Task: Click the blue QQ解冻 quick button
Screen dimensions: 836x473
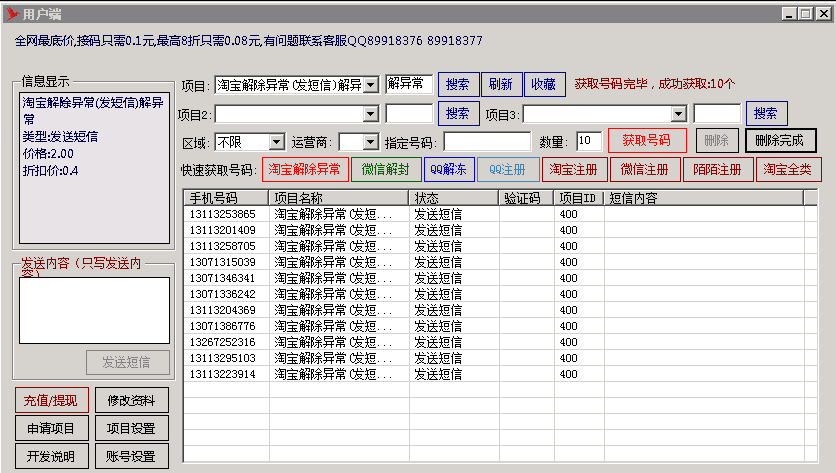Action: point(449,170)
